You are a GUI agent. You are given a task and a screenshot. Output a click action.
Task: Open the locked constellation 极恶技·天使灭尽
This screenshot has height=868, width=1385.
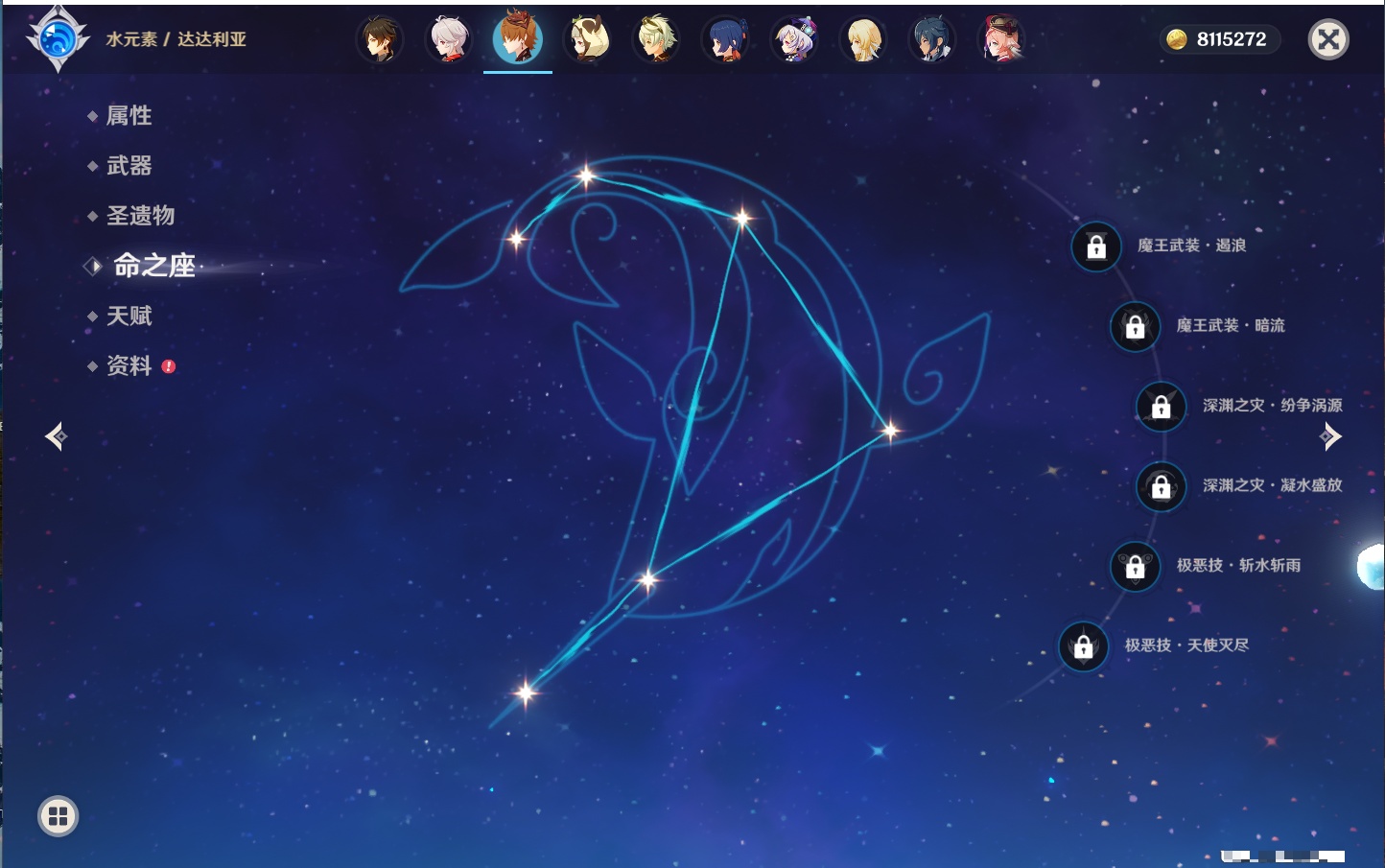pos(1083,646)
